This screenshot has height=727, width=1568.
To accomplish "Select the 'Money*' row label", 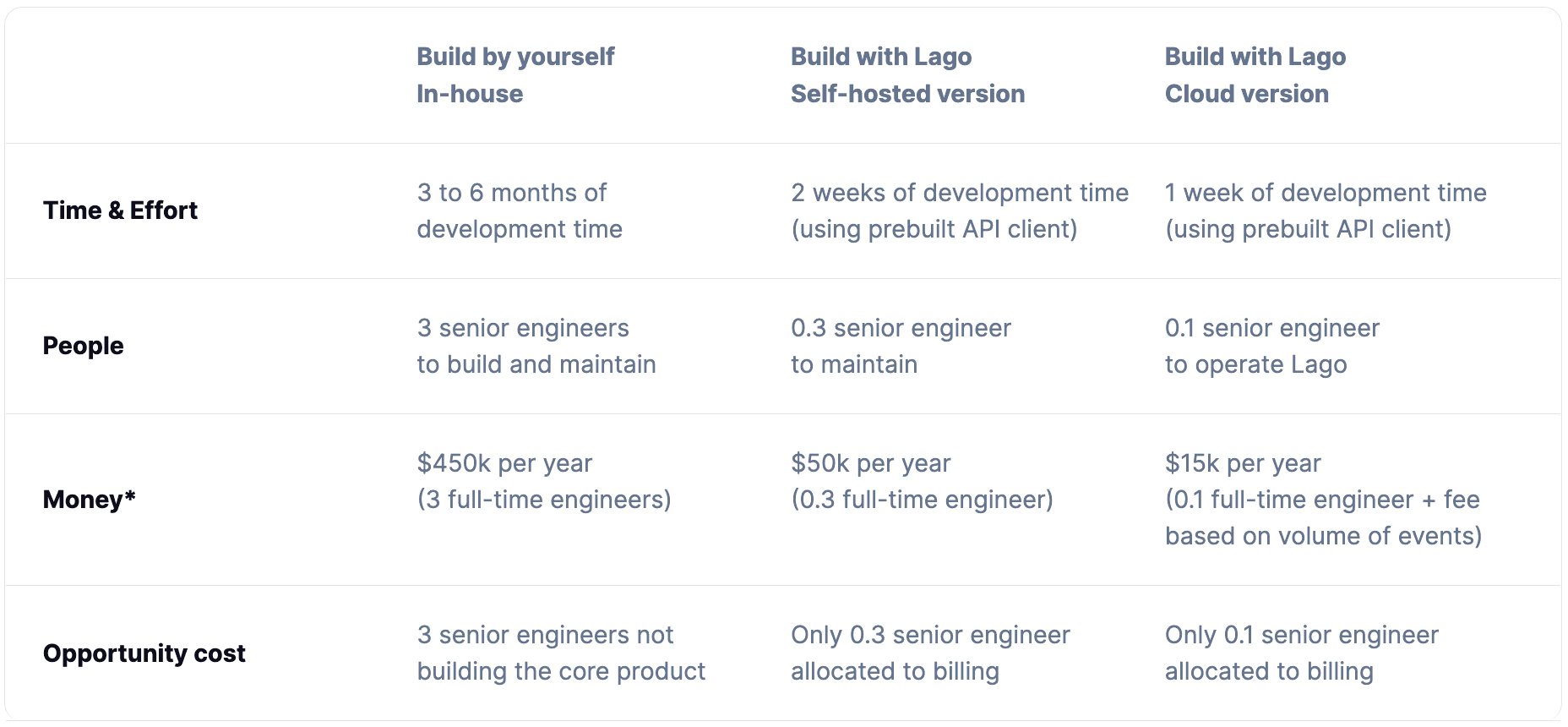I will pyautogui.click(x=89, y=500).
